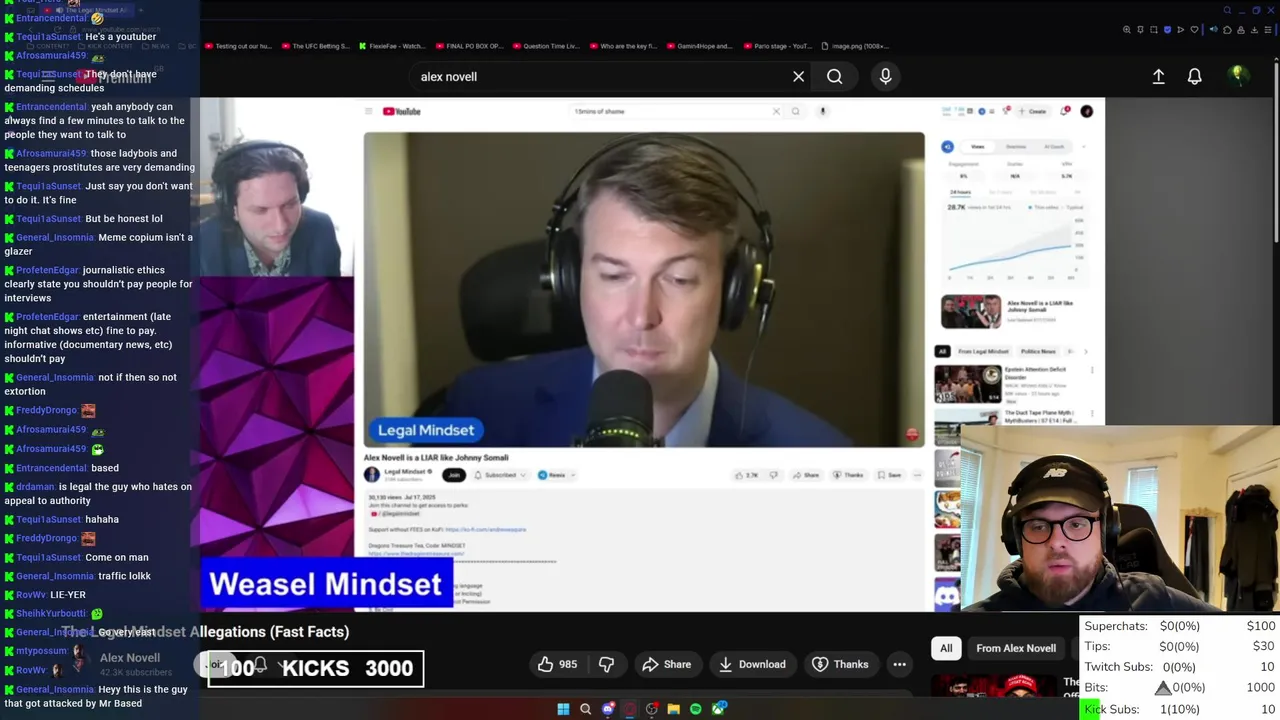Open the 'The UFC Betting S...' bookmark

pyautogui.click(x=315, y=46)
